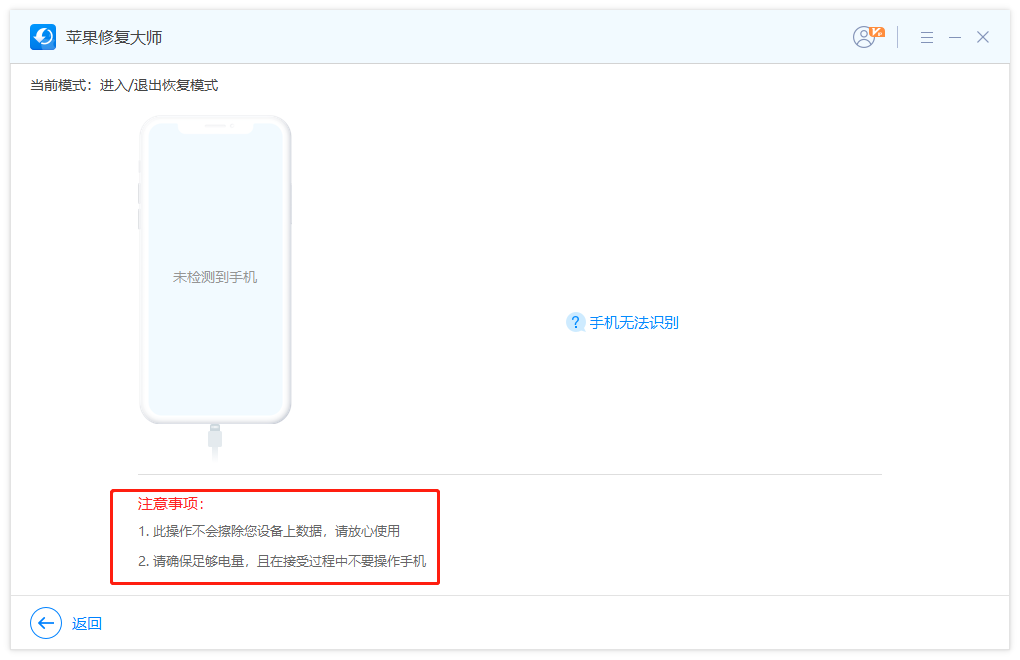The height and width of the screenshot is (660, 1020).
Task: Click the 注意事项 heading
Action: pos(171,504)
